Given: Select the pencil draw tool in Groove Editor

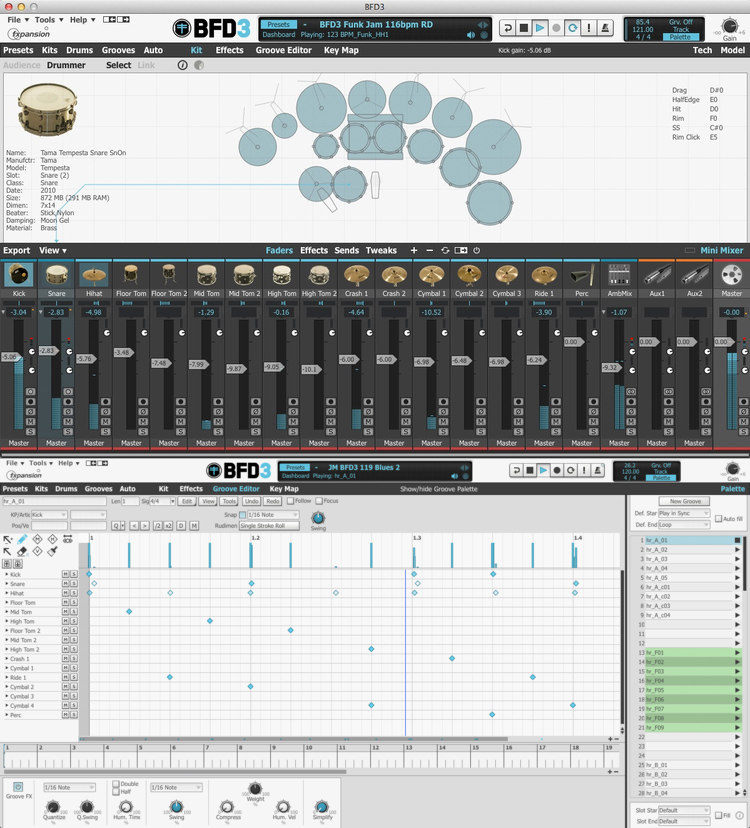Looking at the screenshot, I should 22,539.
